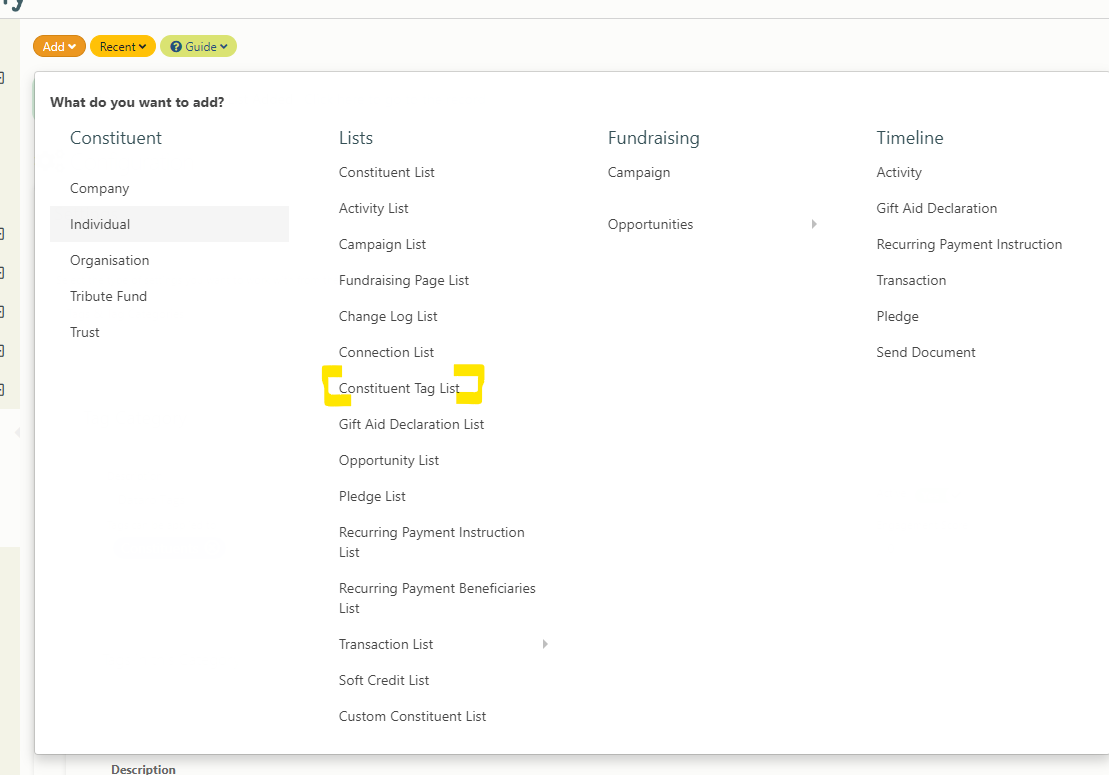Add a Campaign List

[383, 245]
